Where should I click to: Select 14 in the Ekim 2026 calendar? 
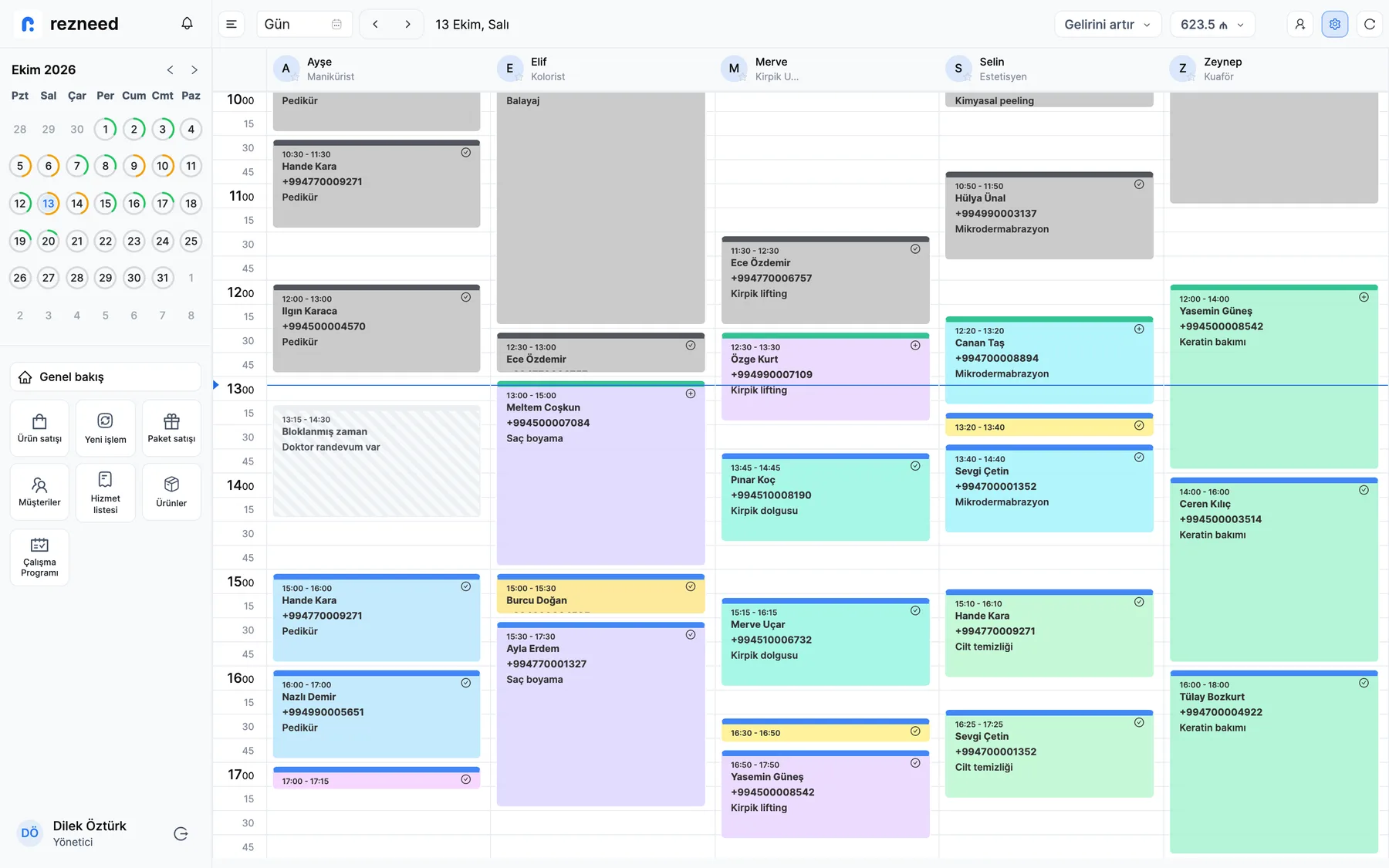(77, 204)
